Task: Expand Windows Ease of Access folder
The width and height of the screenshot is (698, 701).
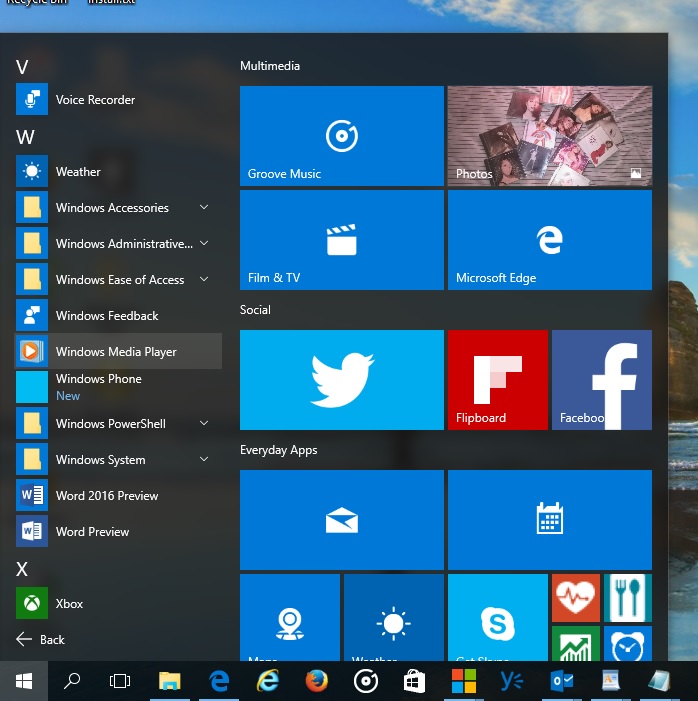Action: coord(118,279)
